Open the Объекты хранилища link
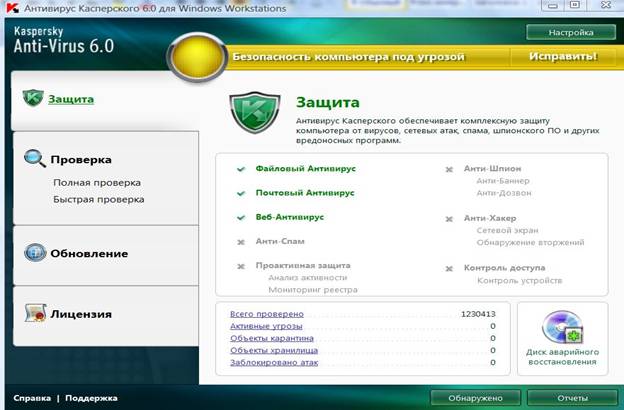The height and width of the screenshot is (410, 624). tap(274, 350)
